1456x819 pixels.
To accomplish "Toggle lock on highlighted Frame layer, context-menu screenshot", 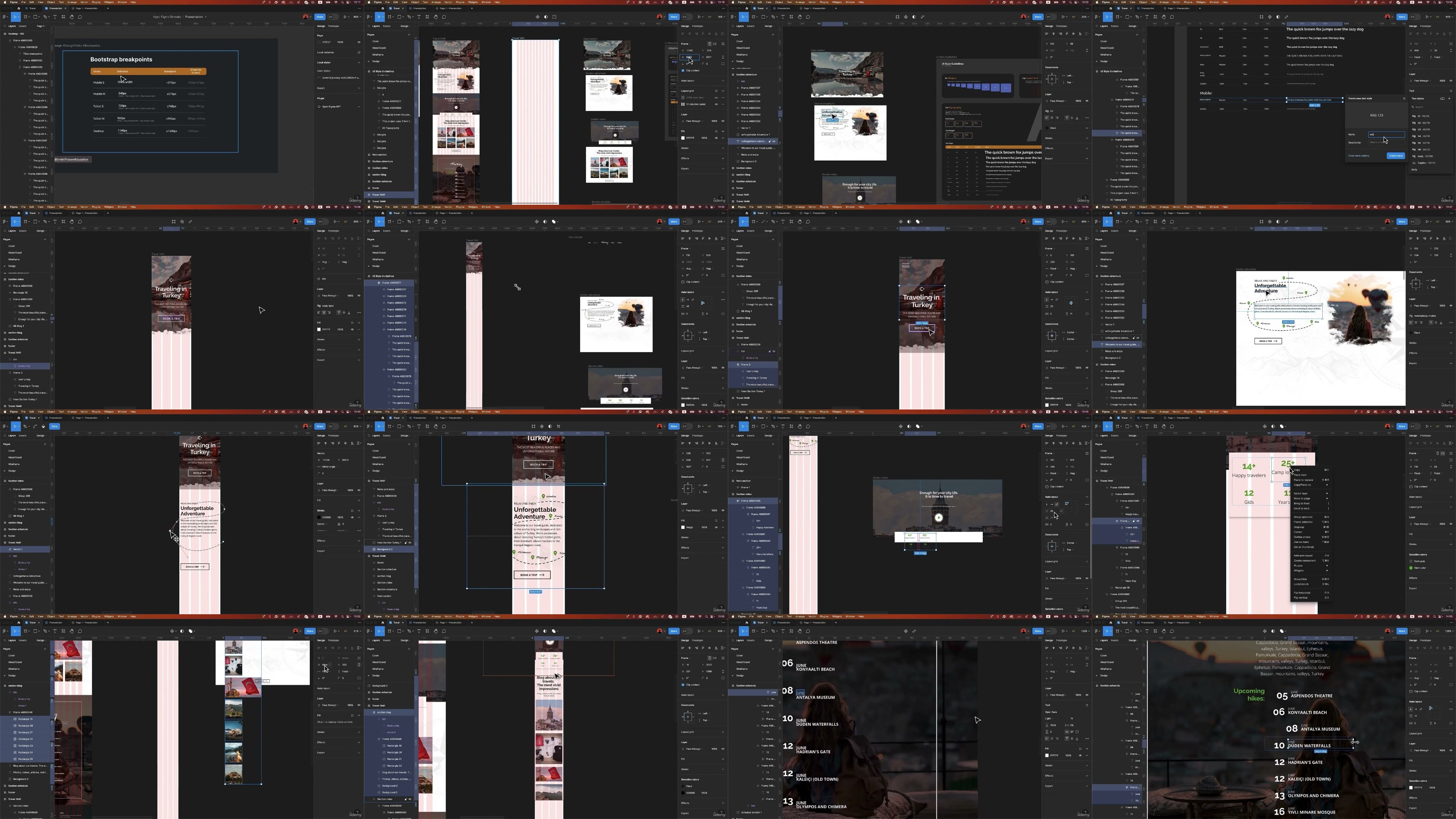I will [x=1133, y=521].
